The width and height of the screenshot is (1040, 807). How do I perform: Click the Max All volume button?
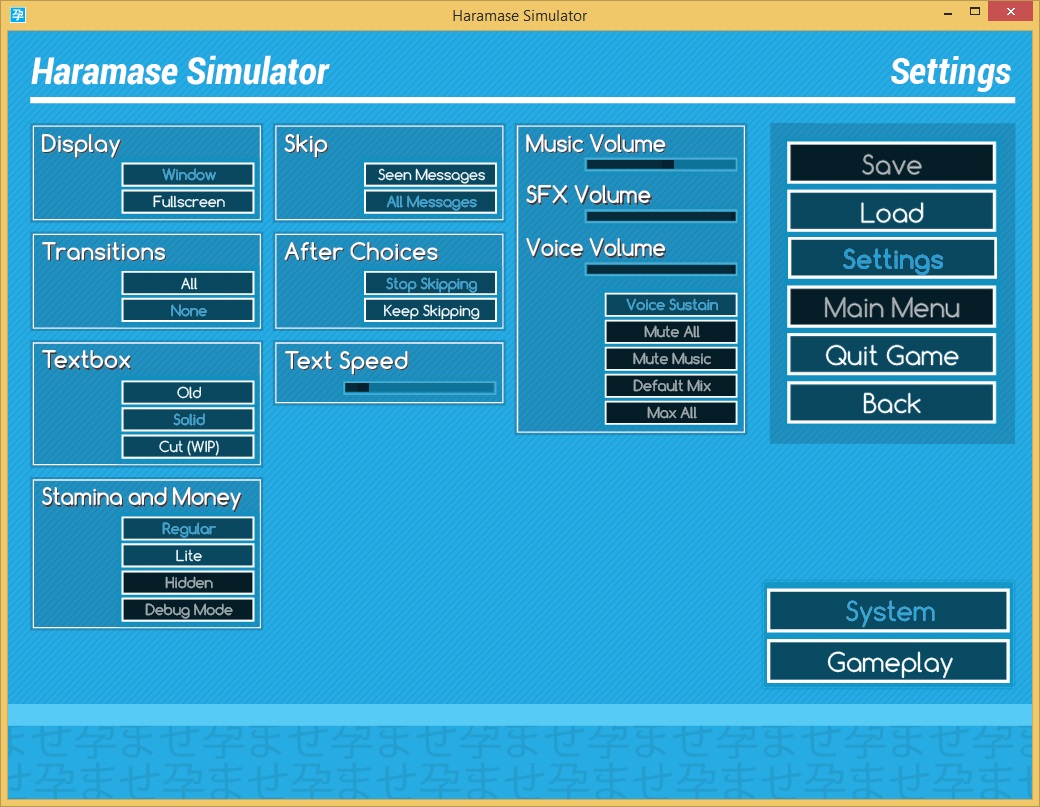pos(671,412)
